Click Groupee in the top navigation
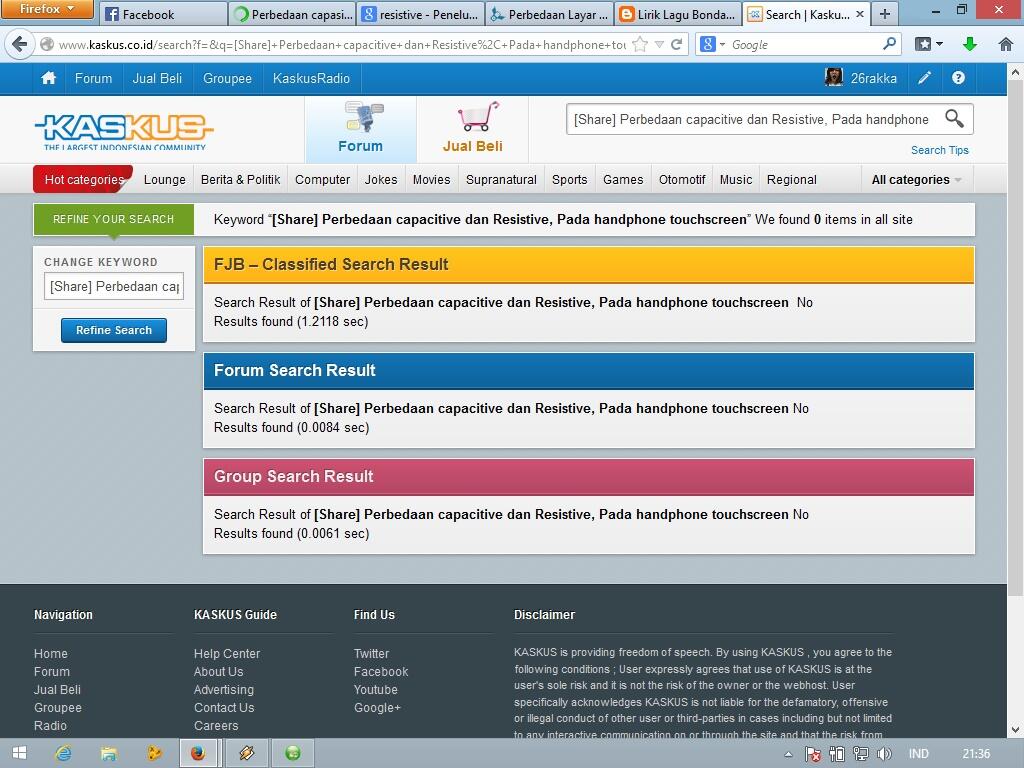This screenshot has width=1024, height=768. [227, 78]
